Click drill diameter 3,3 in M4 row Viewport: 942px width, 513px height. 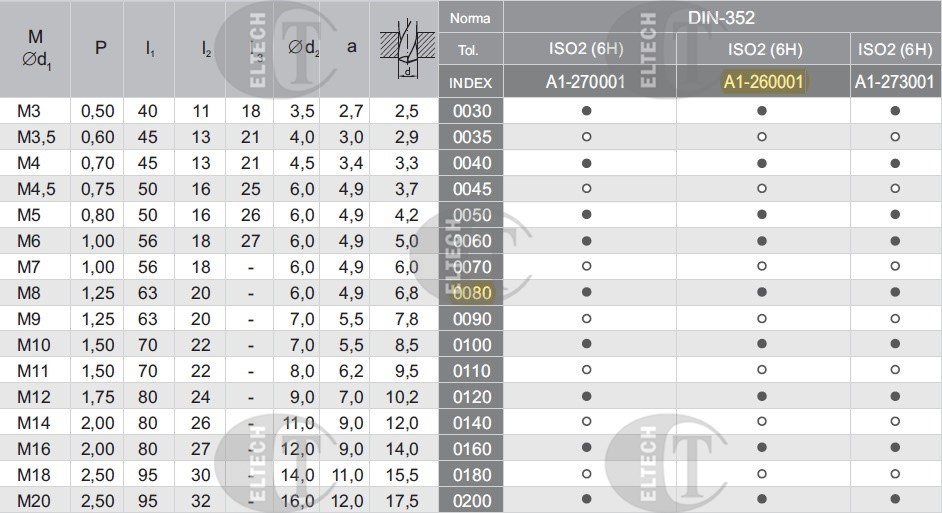point(407,163)
